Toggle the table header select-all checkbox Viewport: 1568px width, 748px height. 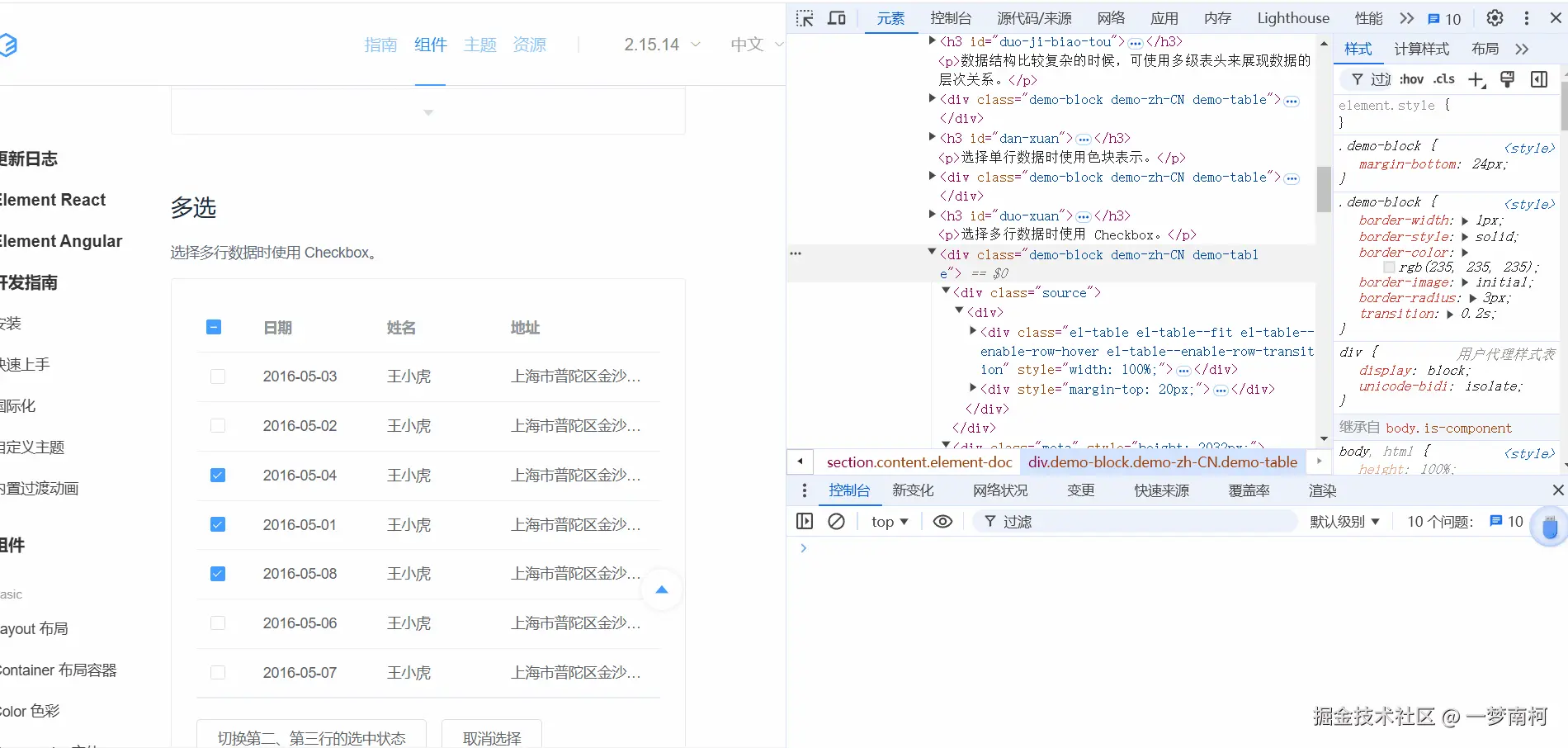(x=214, y=327)
